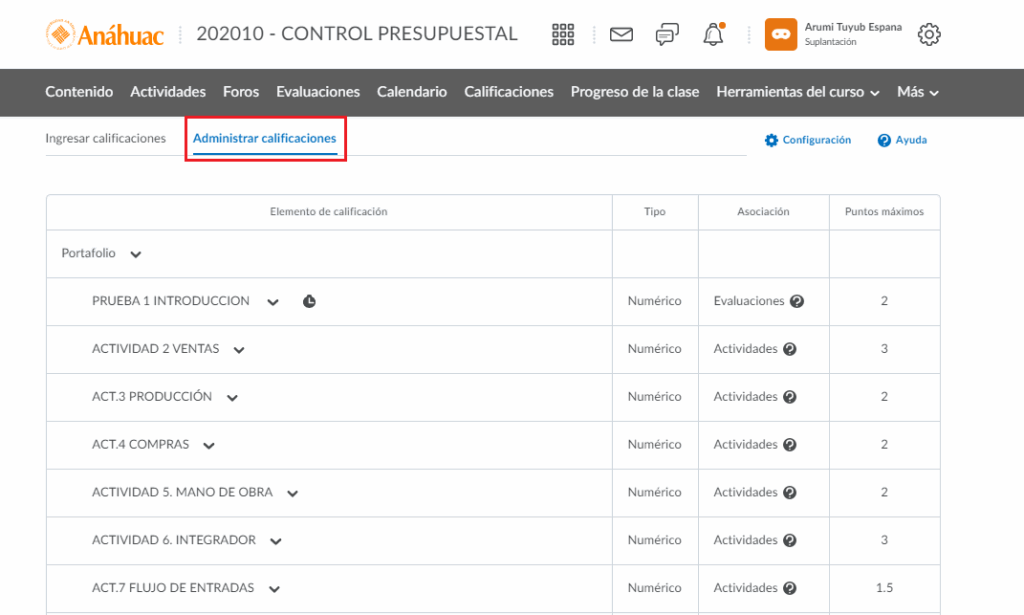Screen dimensions: 1024x615
Task: Click clock icon next to PRUEBA 1 INTRODUCCION
Action: click(x=309, y=301)
